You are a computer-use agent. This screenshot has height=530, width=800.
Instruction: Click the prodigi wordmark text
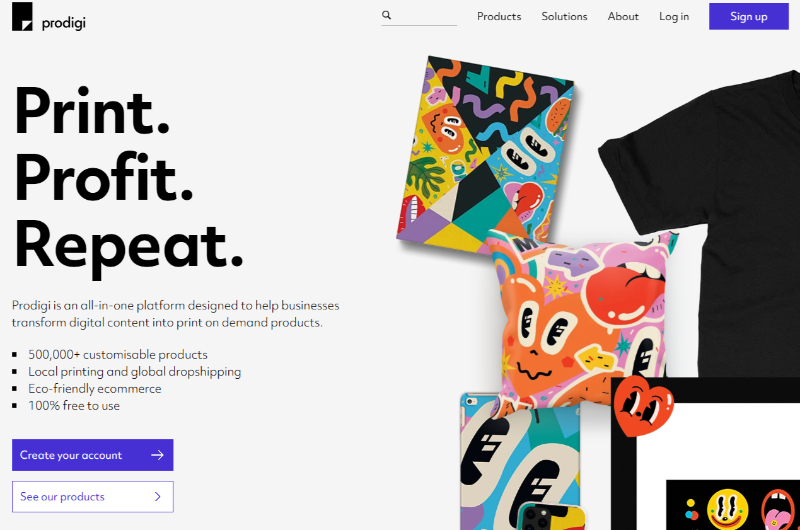pos(64,22)
